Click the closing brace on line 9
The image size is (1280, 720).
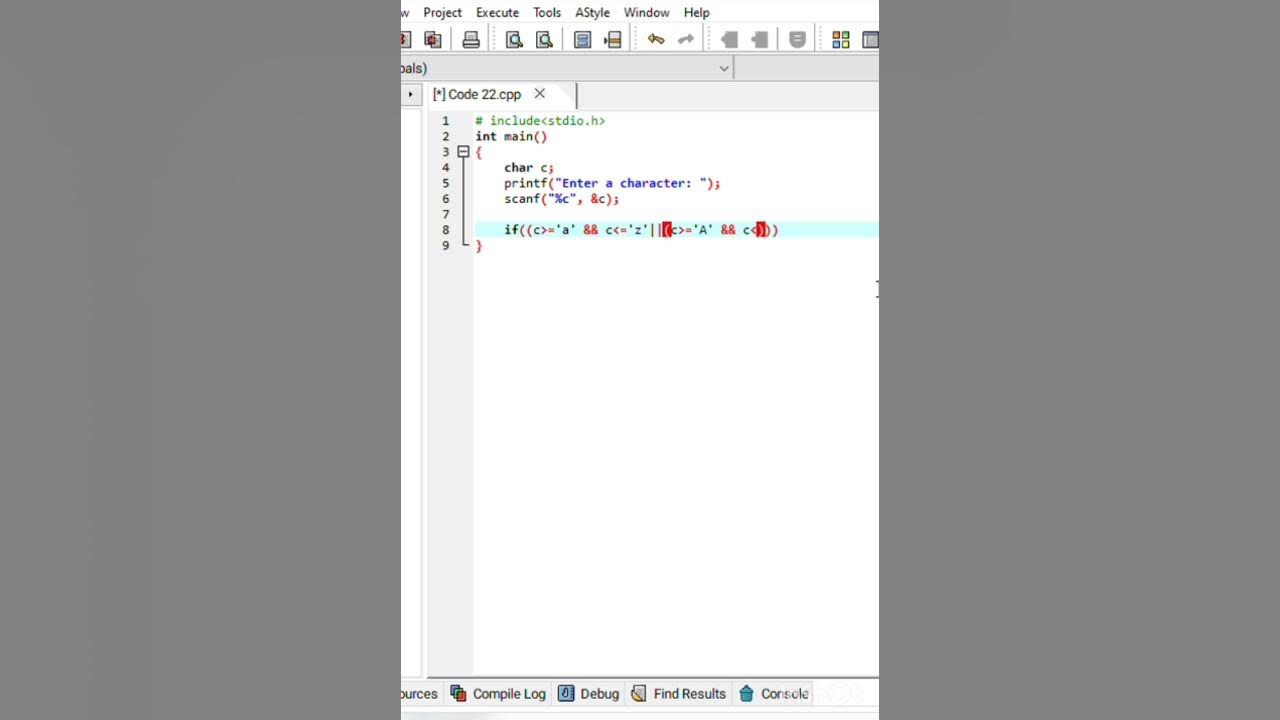point(479,246)
